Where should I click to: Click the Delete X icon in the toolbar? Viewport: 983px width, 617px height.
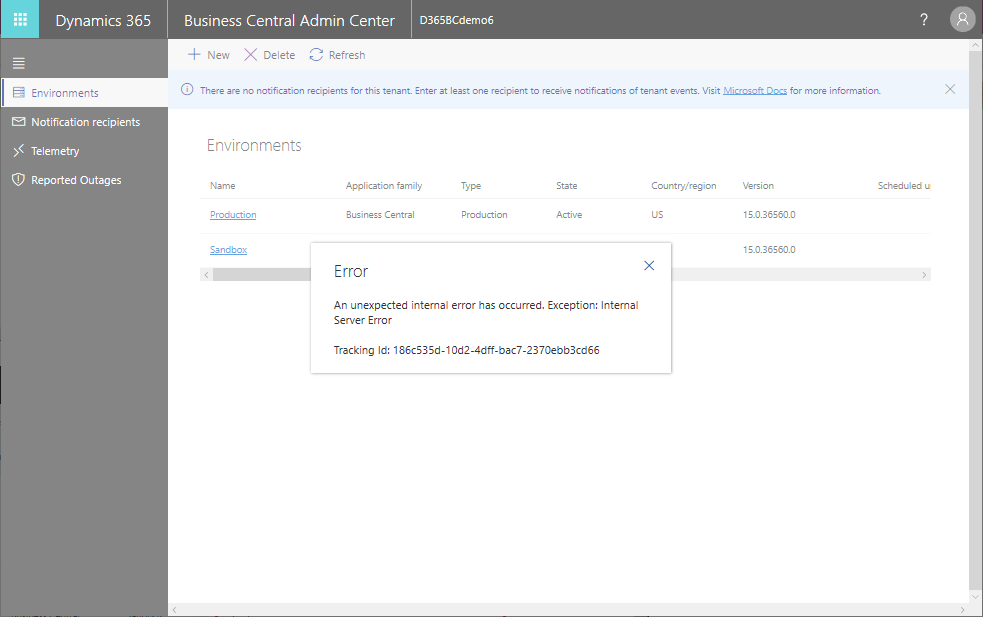coord(250,55)
